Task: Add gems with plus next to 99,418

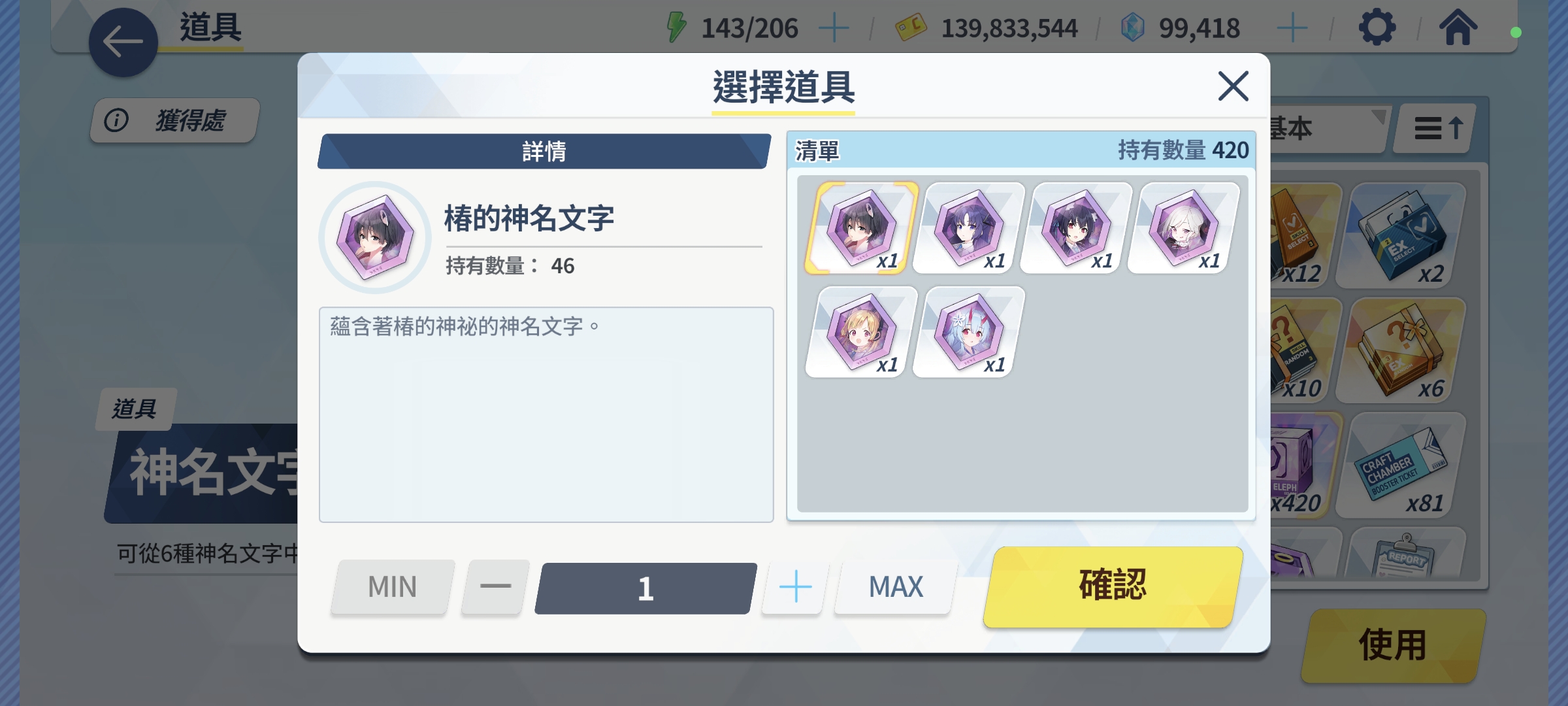Action: click(x=1292, y=28)
